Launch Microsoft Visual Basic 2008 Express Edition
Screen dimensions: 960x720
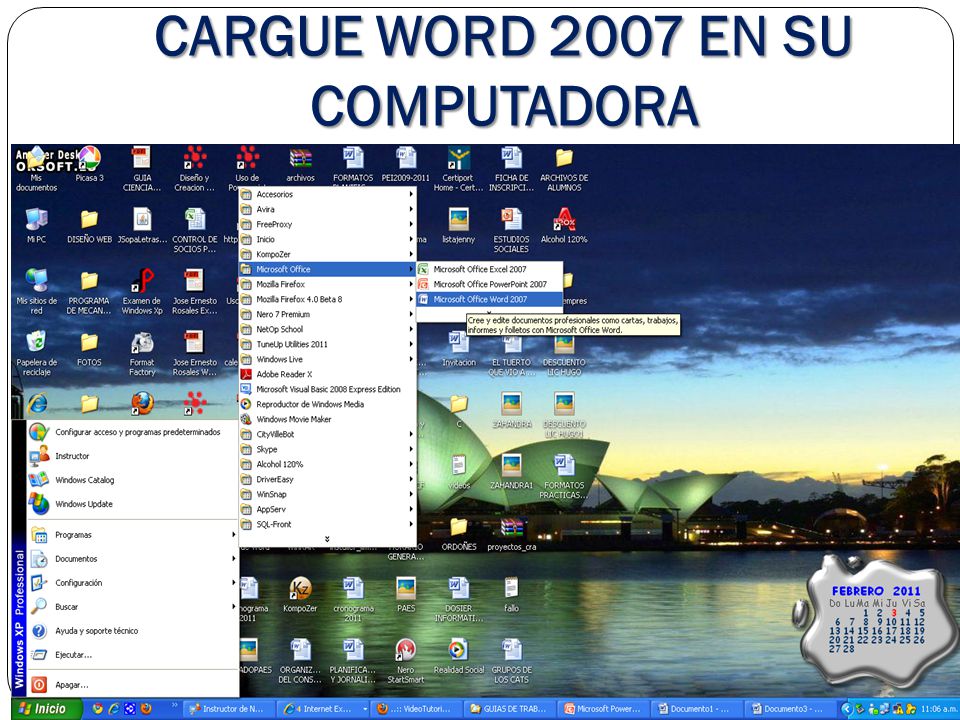pyautogui.click(x=327, y=389)
